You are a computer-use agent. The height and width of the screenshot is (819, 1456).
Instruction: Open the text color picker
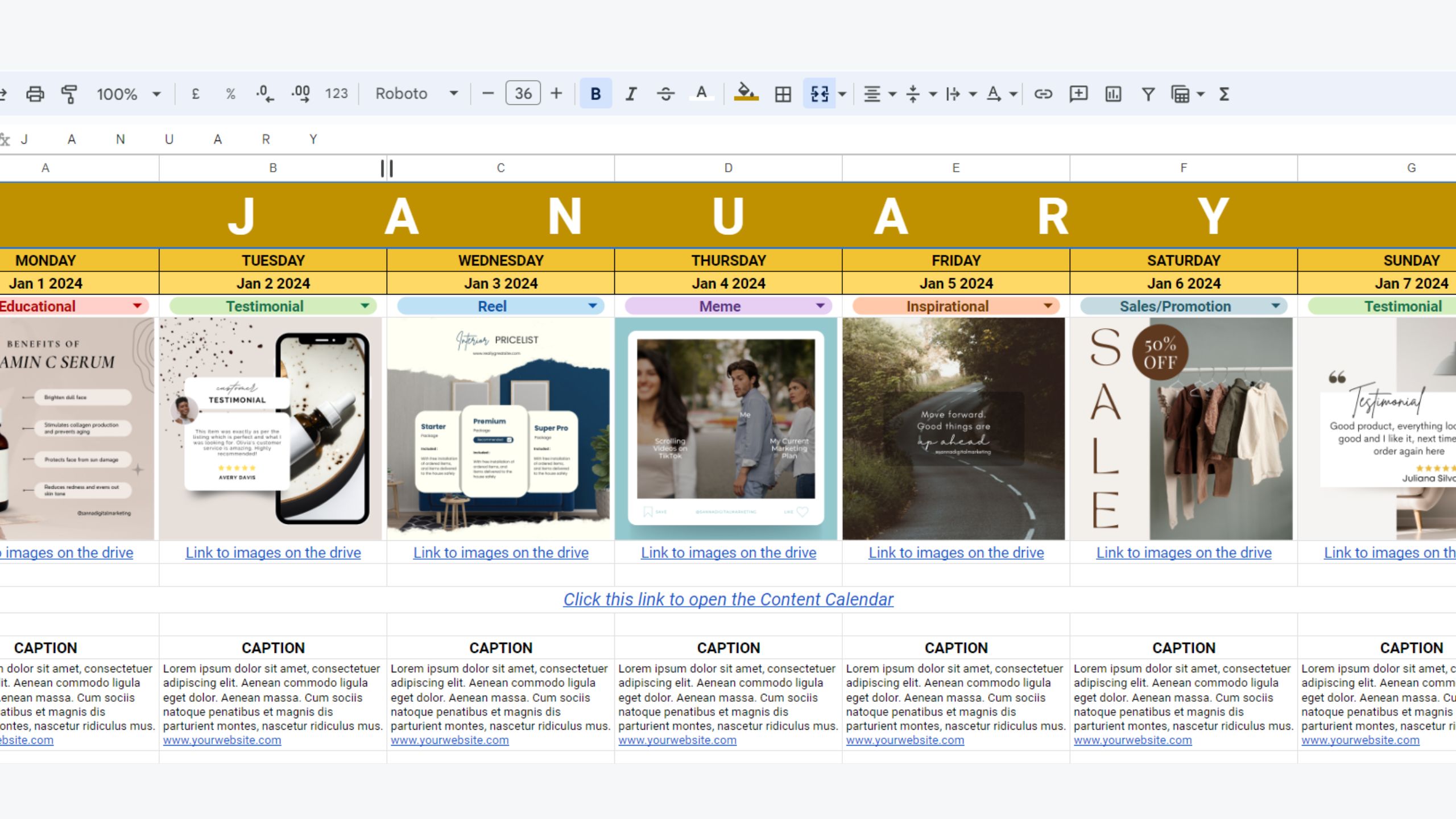(x=702, y=94)
